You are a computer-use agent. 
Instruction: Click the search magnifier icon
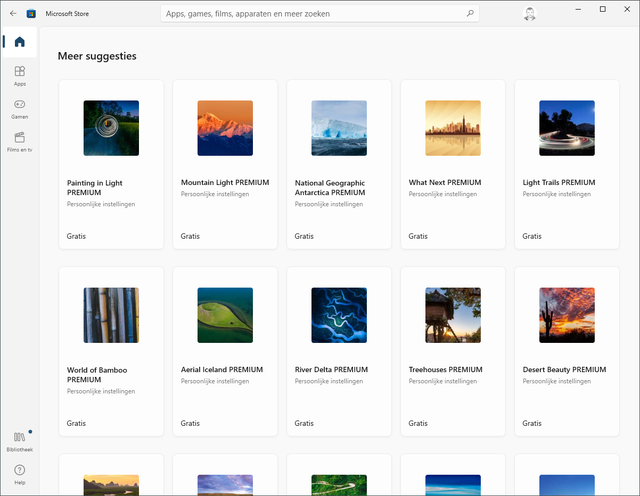pos(470,14)
